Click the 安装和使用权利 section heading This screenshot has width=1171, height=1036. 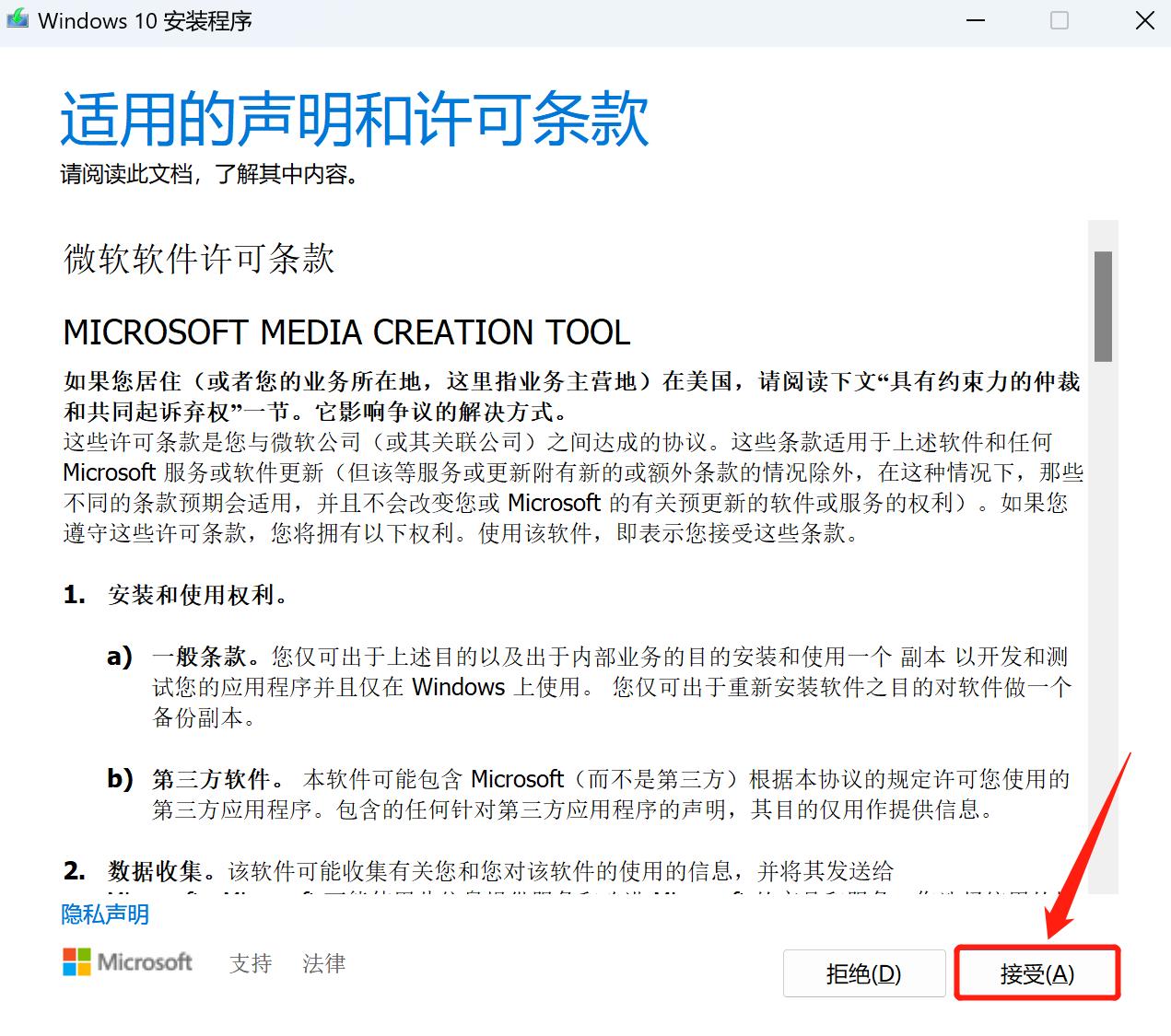[x=196, y=594]
